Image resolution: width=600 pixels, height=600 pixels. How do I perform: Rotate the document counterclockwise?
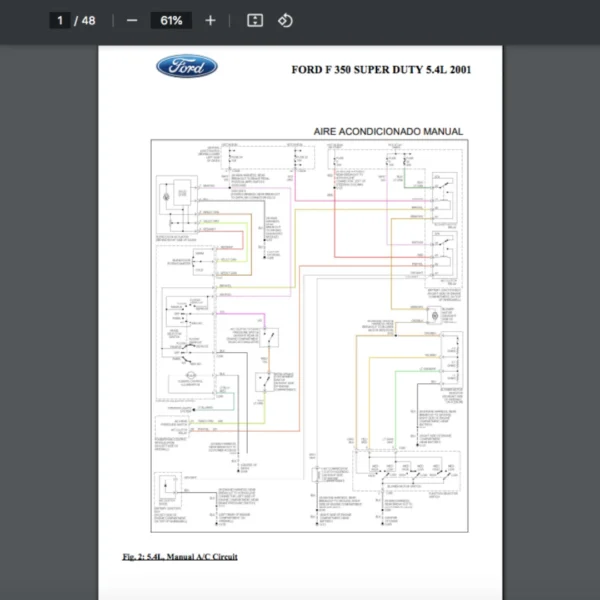pos(285,20)
